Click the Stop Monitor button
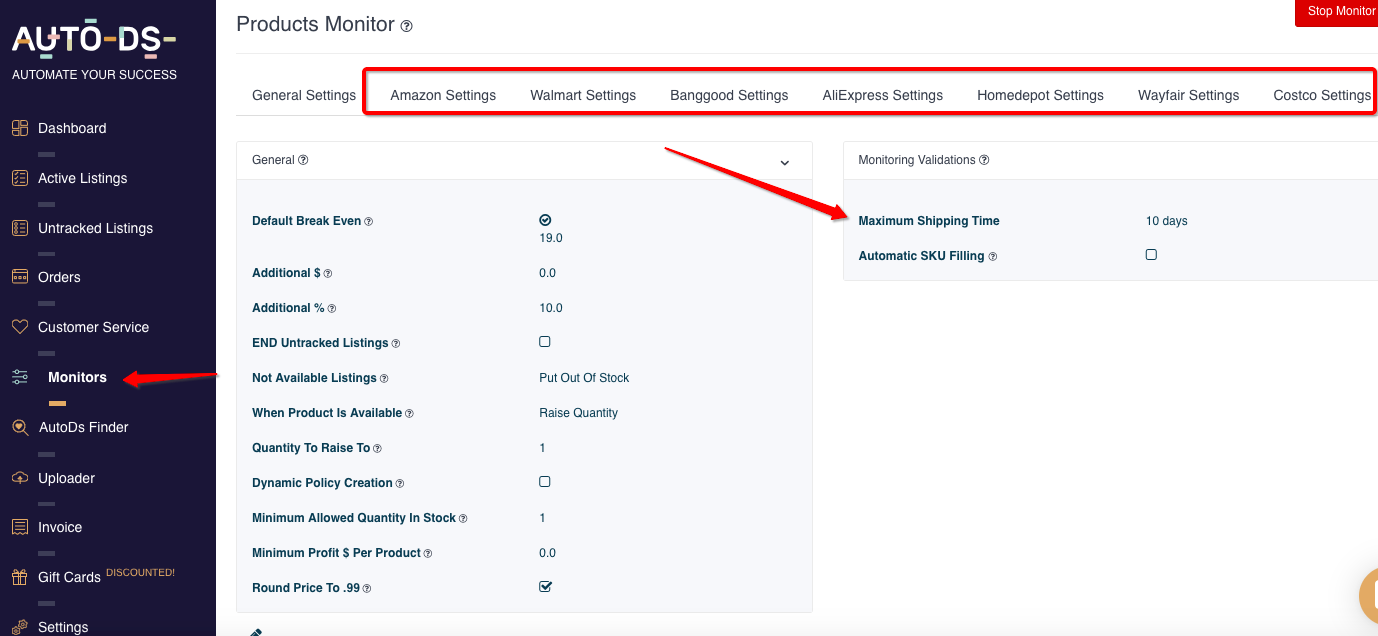This screenshot has height=636, width=1378. pos(1337,12)
